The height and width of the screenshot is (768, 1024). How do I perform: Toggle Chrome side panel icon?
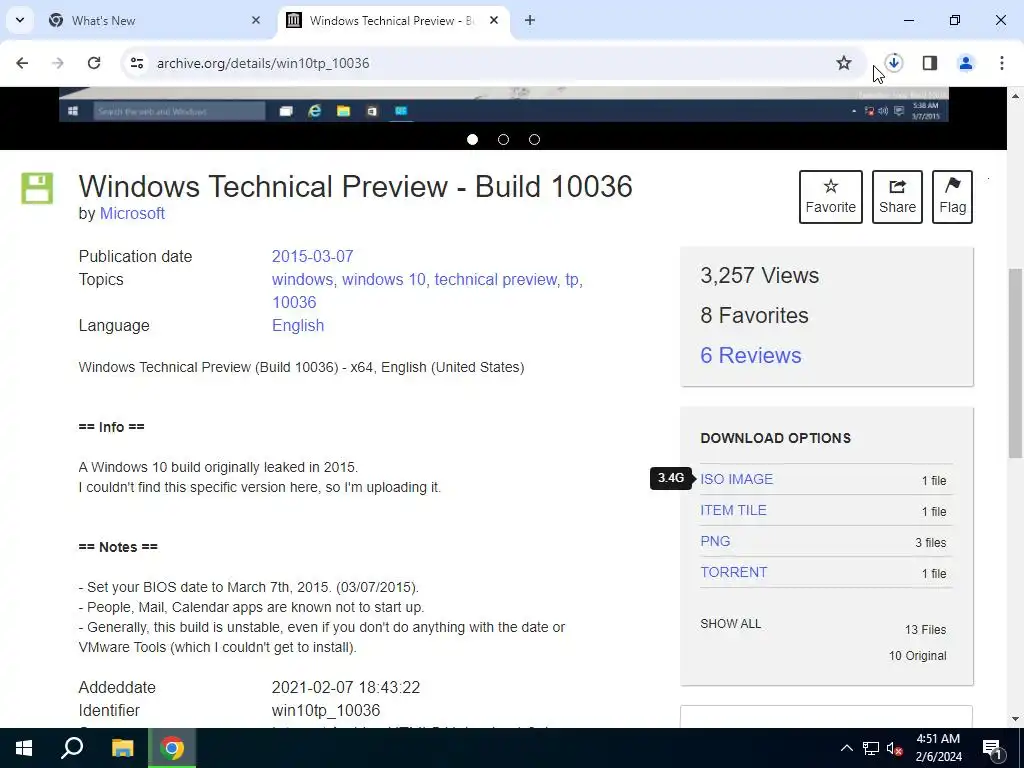(x=930, y=63)
